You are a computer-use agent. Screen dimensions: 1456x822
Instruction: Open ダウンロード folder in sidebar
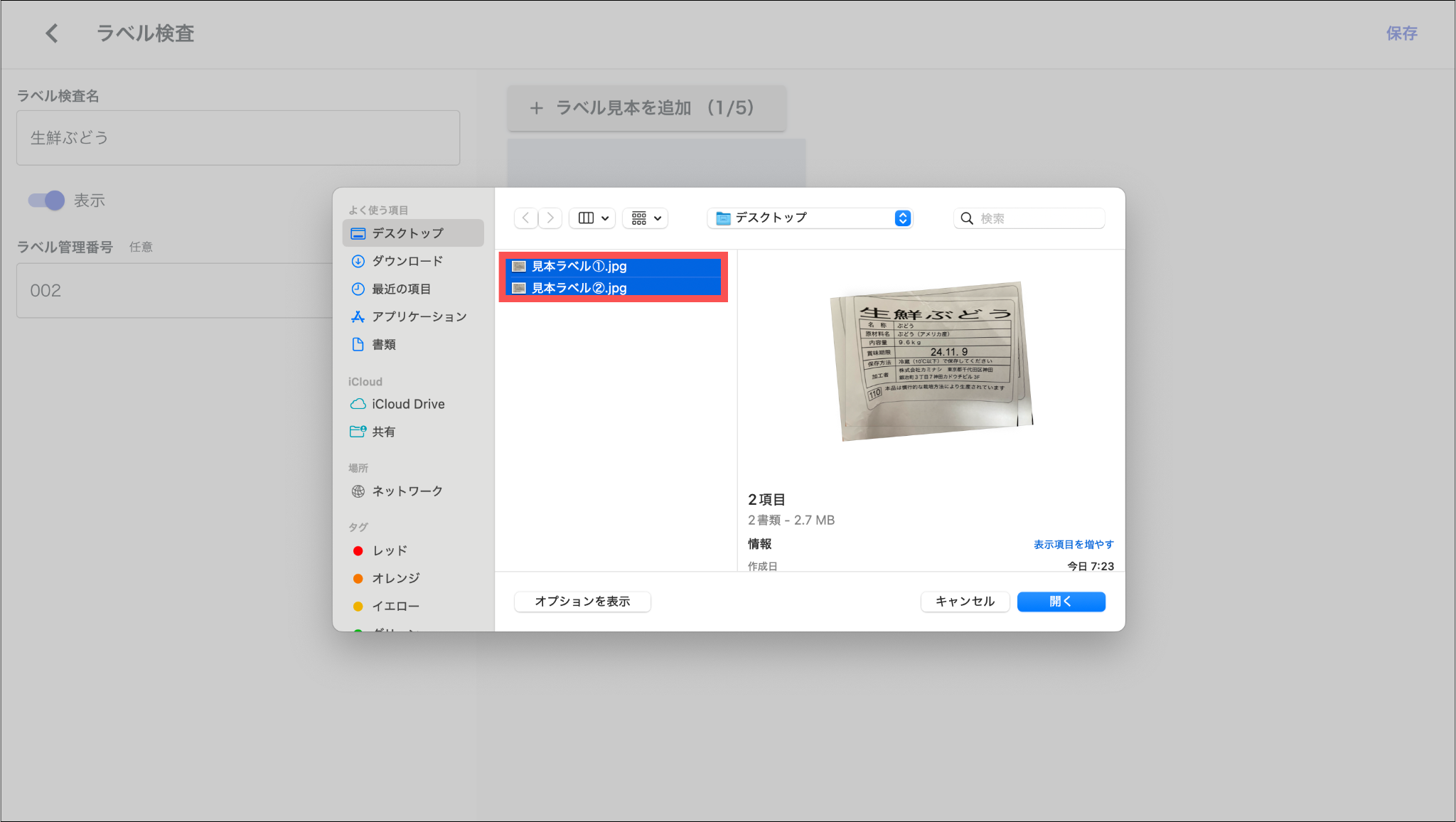pos(407,261)
